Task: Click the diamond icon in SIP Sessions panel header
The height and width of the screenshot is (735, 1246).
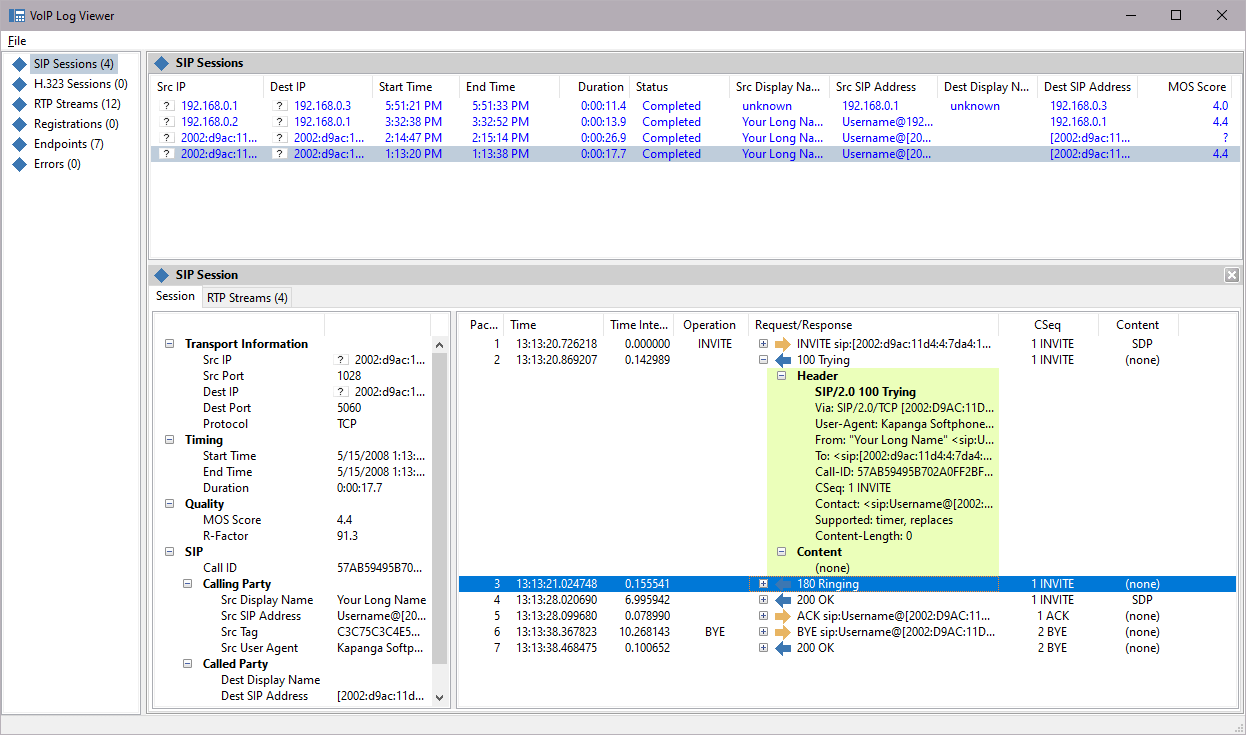Action: pyautogui.click(x=162, y=63)
